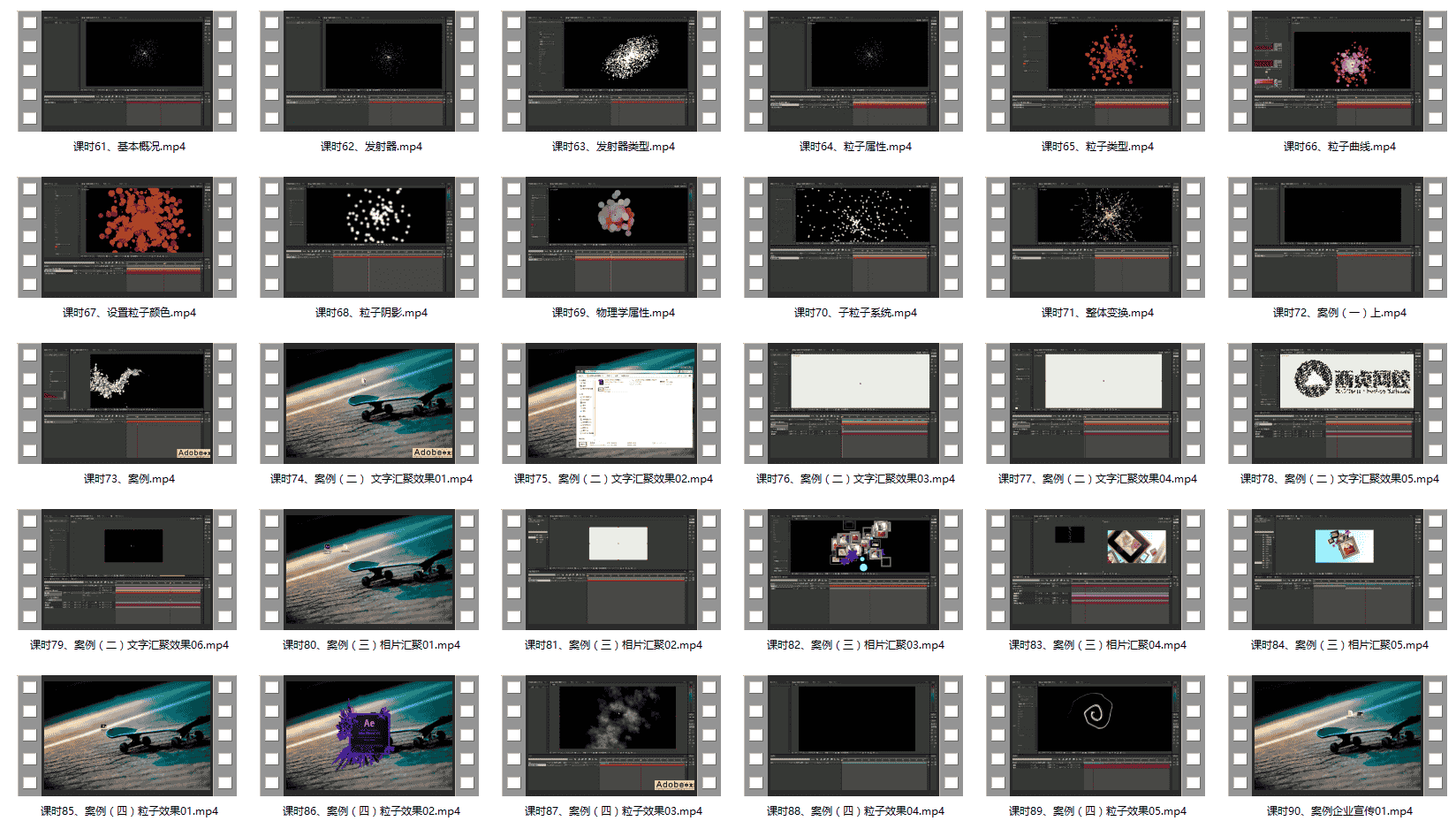Click the file name 课时88 粒子效果04.mp4
This screenshot has width=1456, height=821.
(x=855, y=811)
